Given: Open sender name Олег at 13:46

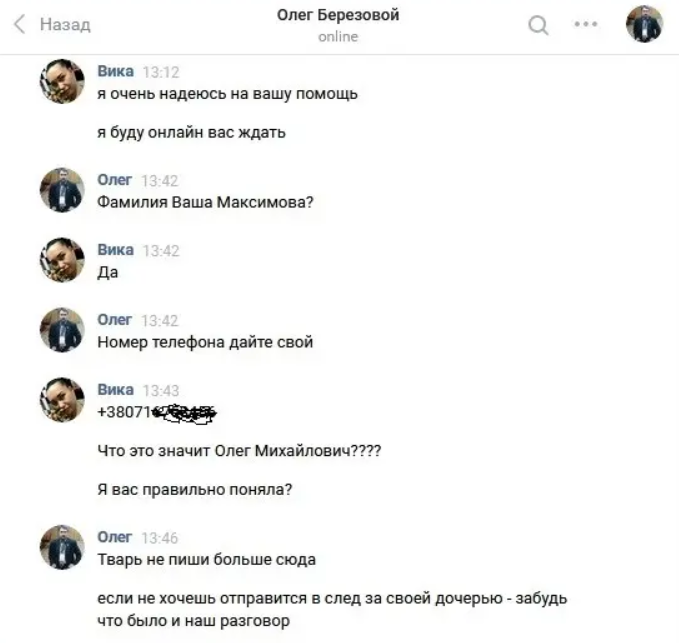Looking at the screenshot, I should pyautogui.click(x=114, y=537).
